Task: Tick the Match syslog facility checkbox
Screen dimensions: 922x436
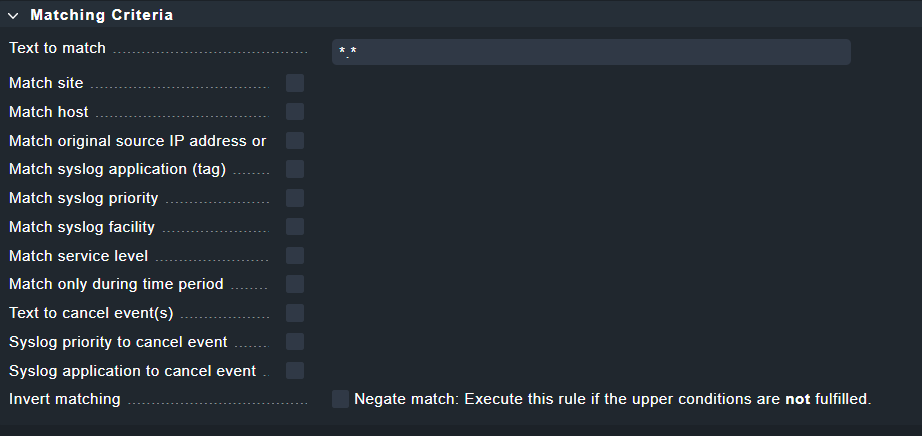Action: click(x=295, y=227)
